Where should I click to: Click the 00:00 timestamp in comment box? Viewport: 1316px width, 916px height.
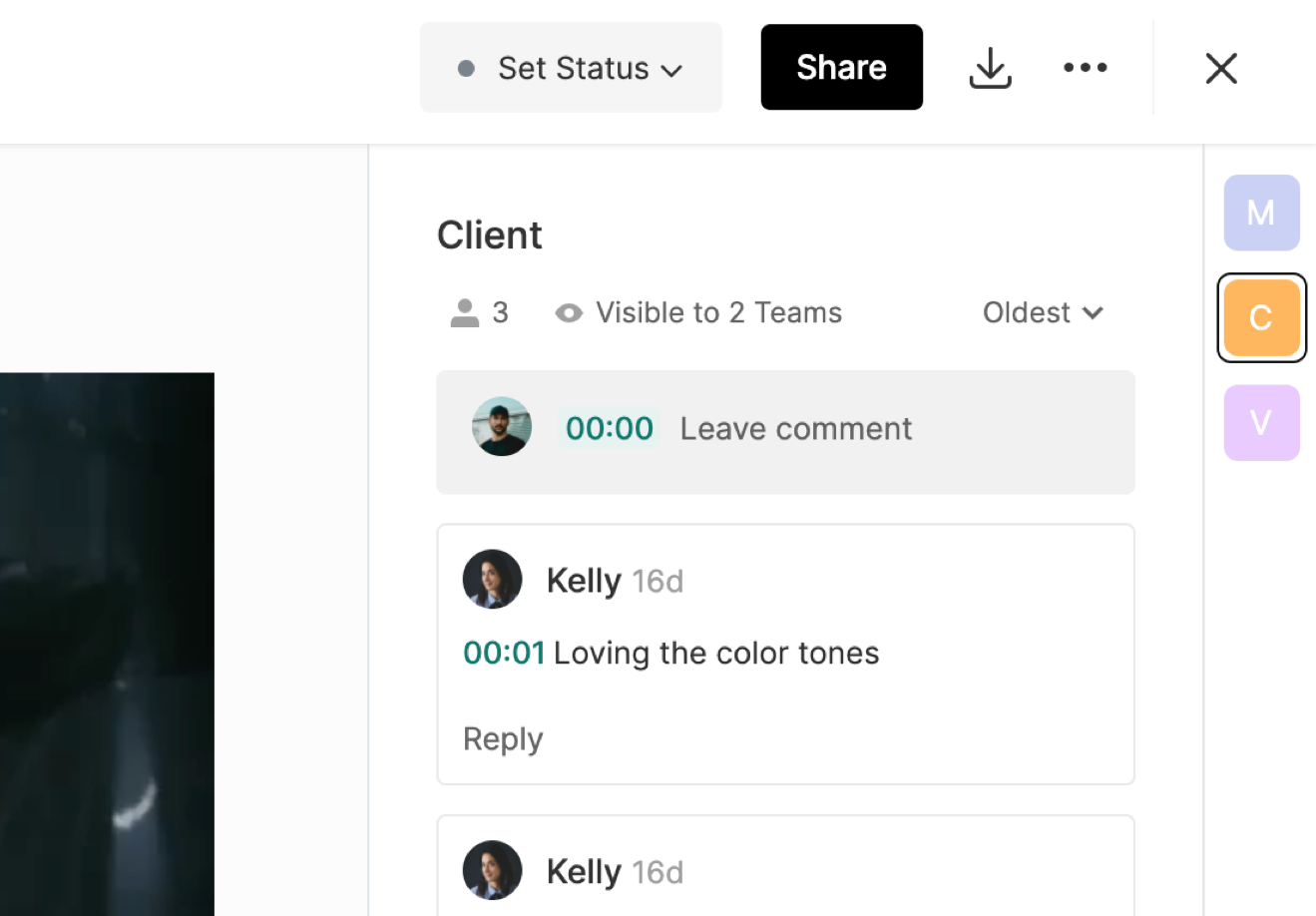[x=609, y=429]
